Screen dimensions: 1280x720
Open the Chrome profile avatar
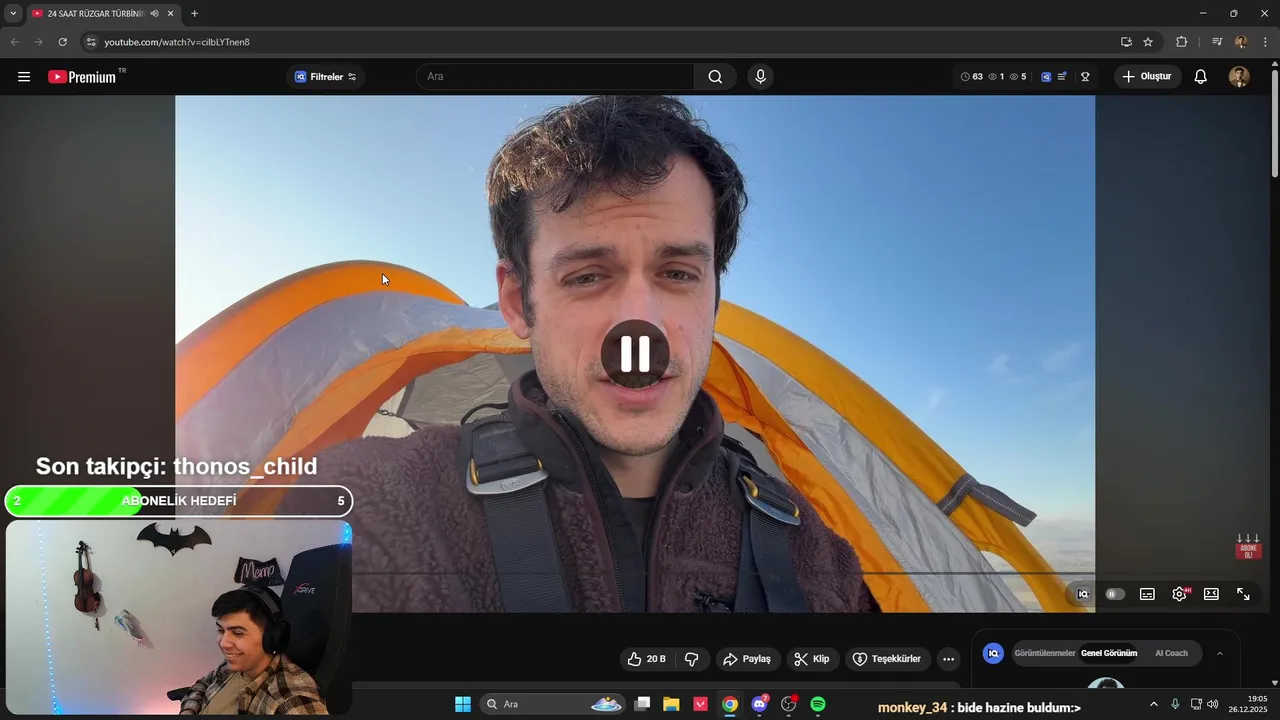[x=1241, y=42]
